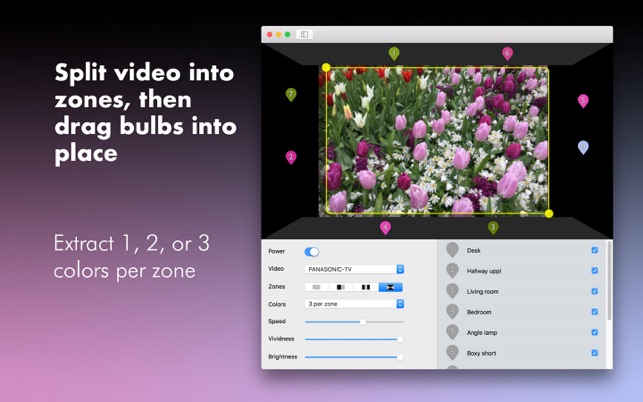Click the bulb list vertical scrollbar
This screenshot has height=402, width=643.
609,281
